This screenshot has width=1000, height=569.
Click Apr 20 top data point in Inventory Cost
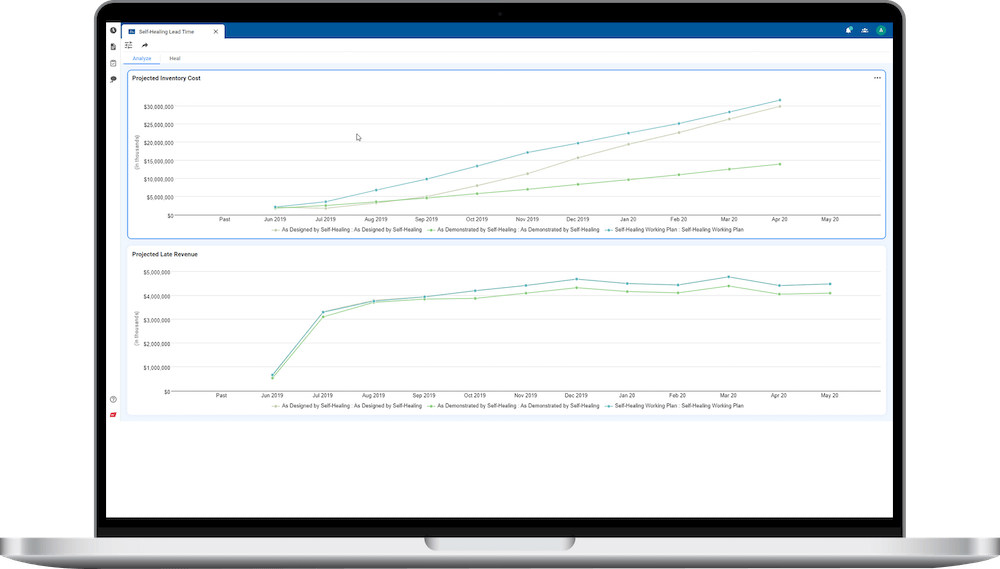click(780, 100)
